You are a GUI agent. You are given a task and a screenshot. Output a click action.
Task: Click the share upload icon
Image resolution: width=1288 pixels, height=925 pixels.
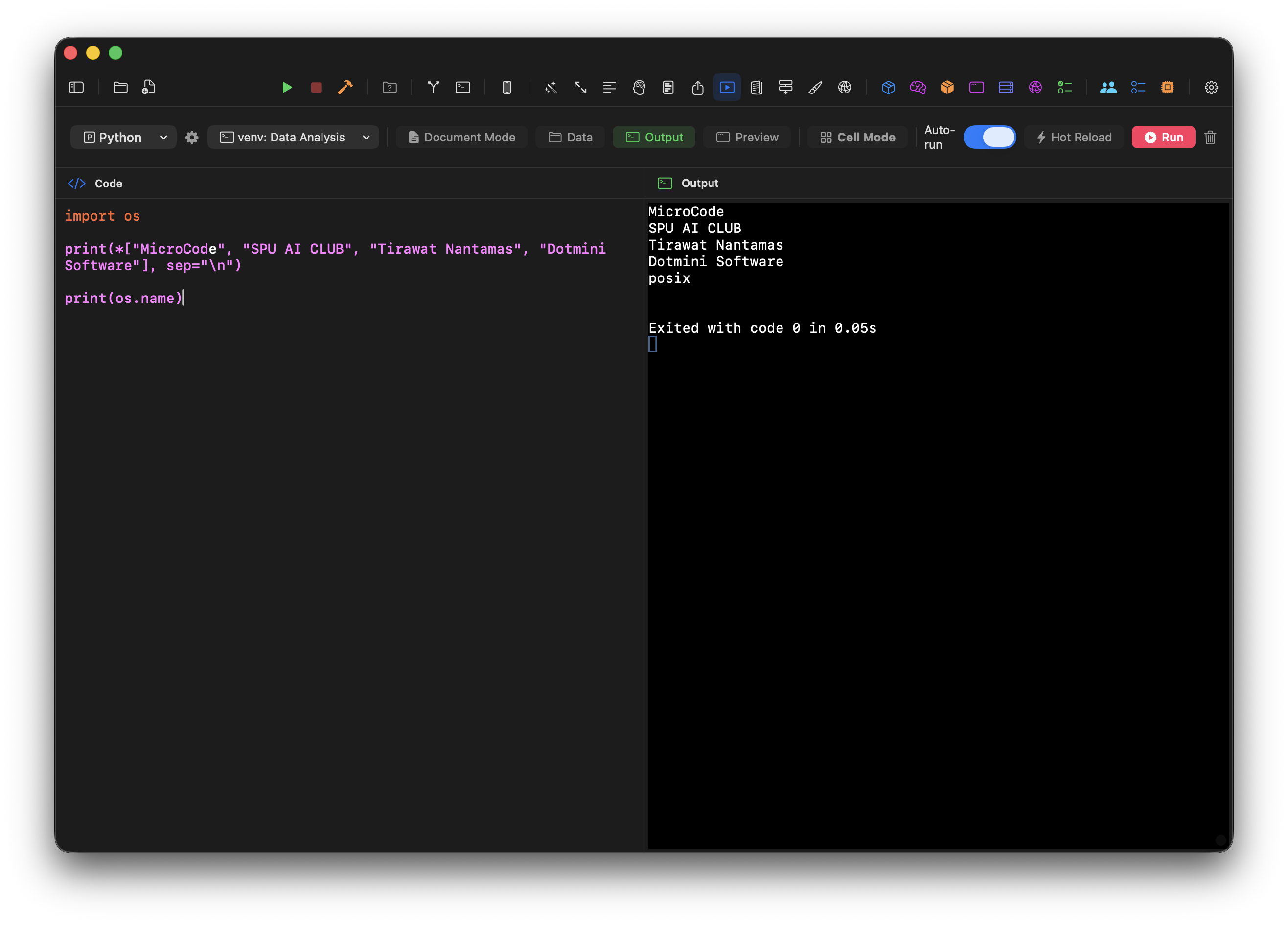point(698,88)
